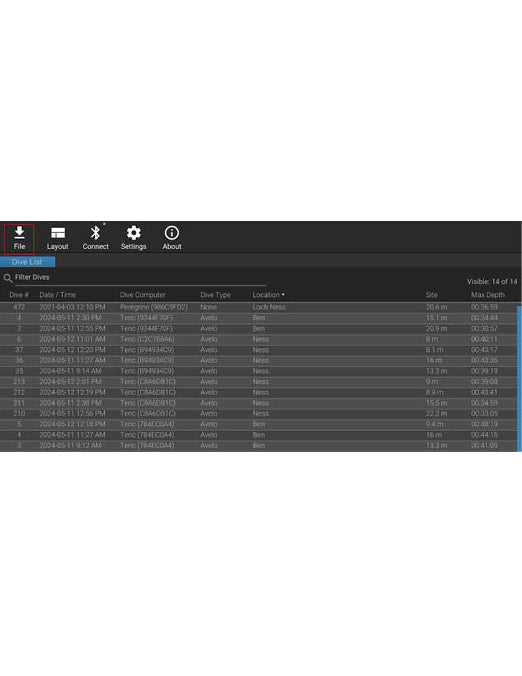Select the date '2024-05-11 12:55 PM'
The height and width of the screenshot is (676, 522).
coord(72,329)
